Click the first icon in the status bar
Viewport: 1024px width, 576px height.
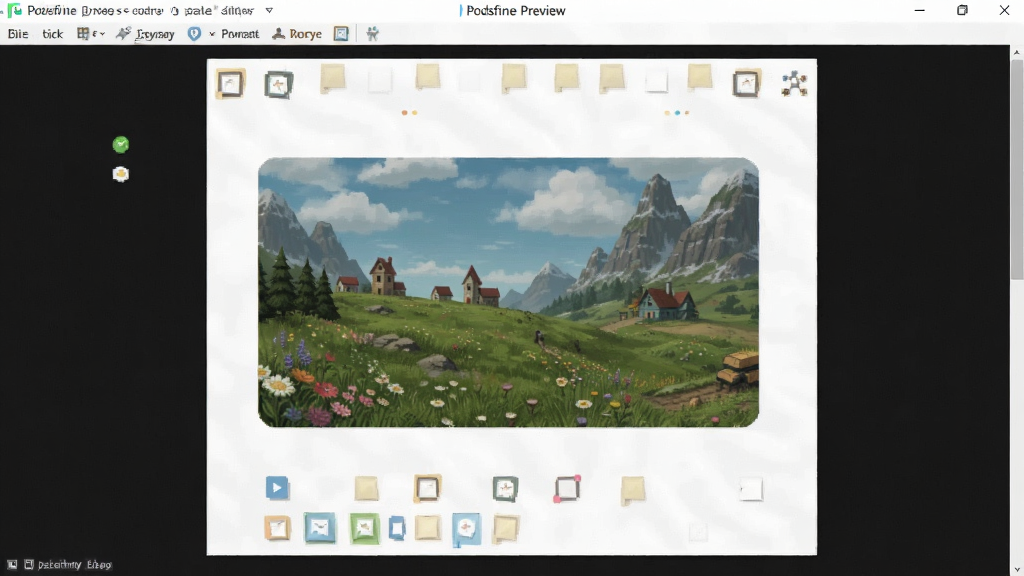(12, 564)
